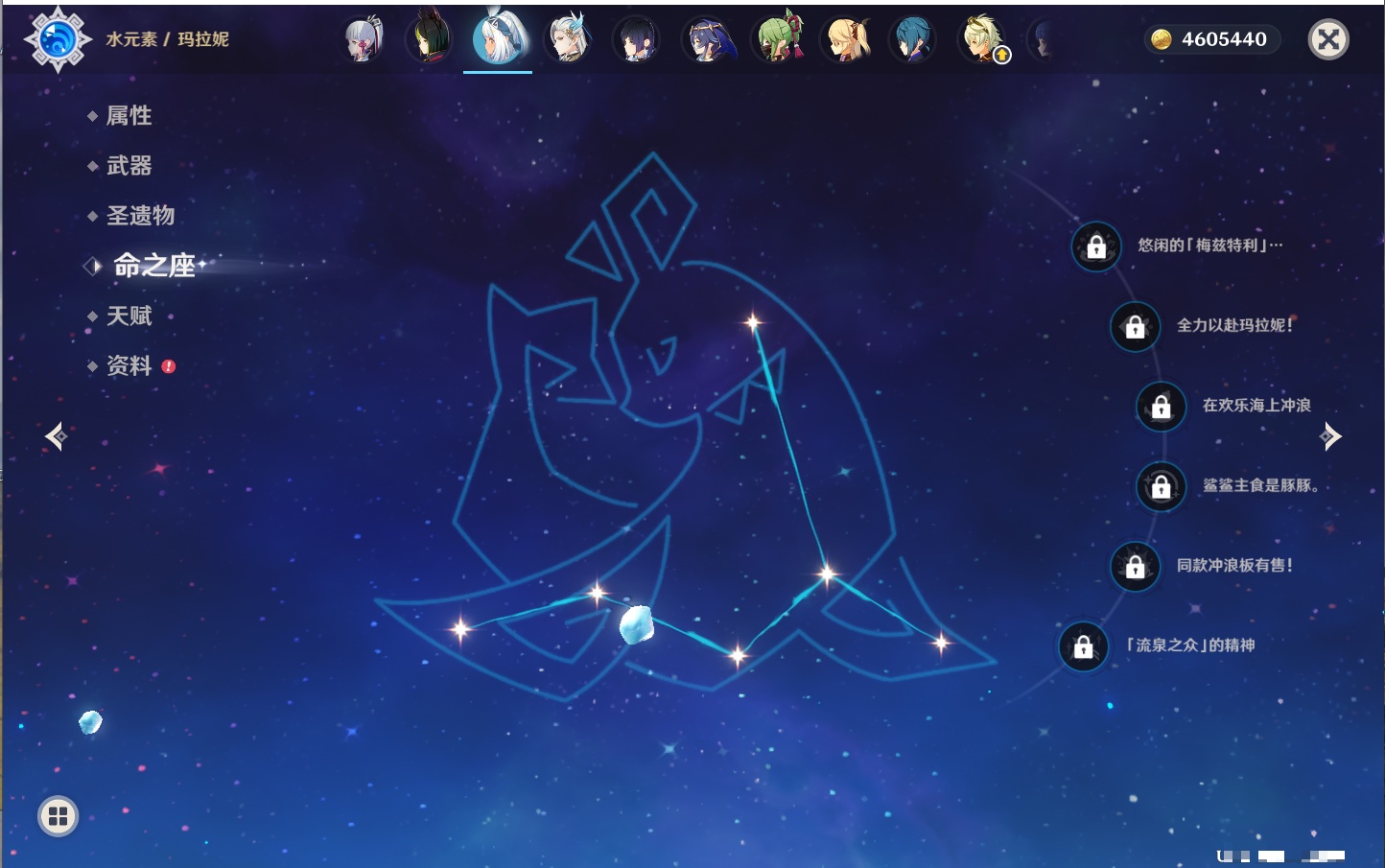
Task: Select the black-haired avatar with the green streak
Action: click(x=430, y=39)
